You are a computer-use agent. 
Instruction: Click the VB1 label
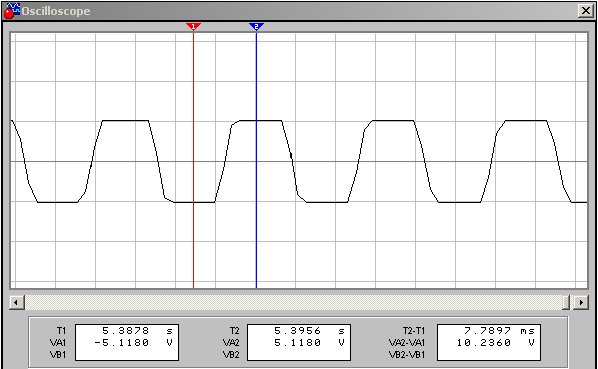click(58, 355)
